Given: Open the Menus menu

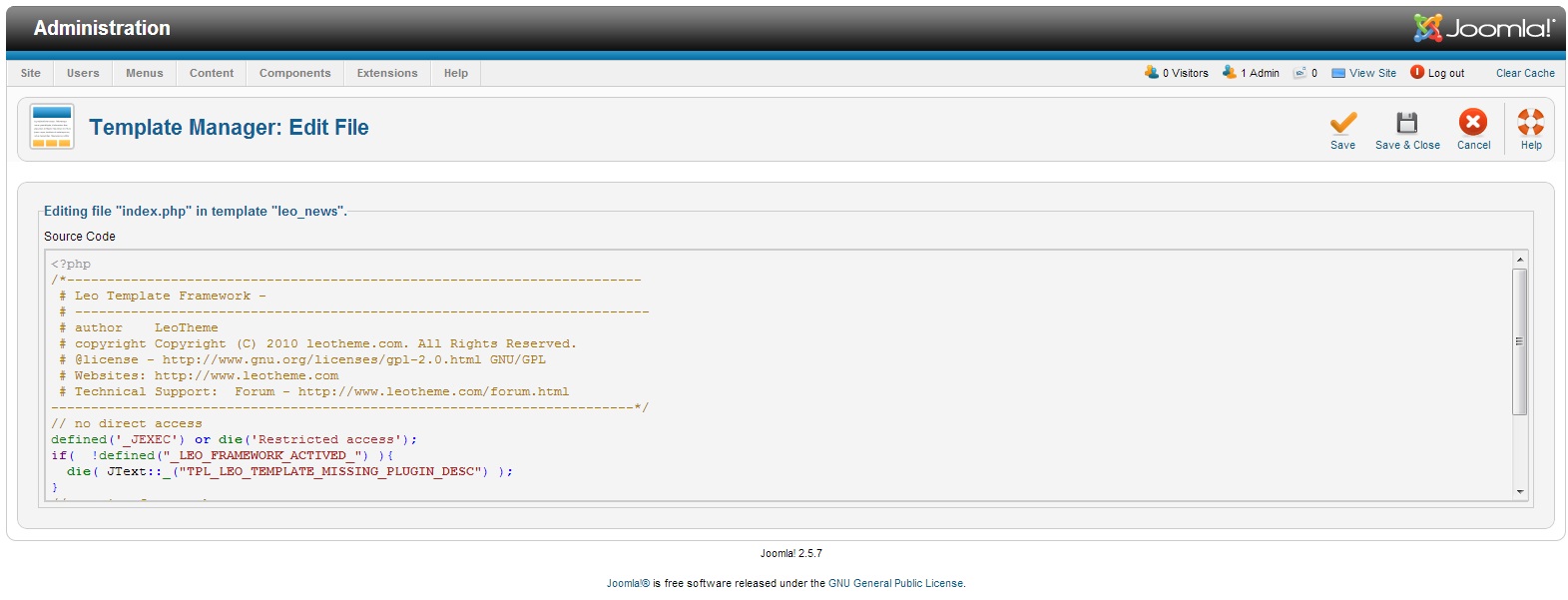Looking at the screenshot, I should click(145, 73).
